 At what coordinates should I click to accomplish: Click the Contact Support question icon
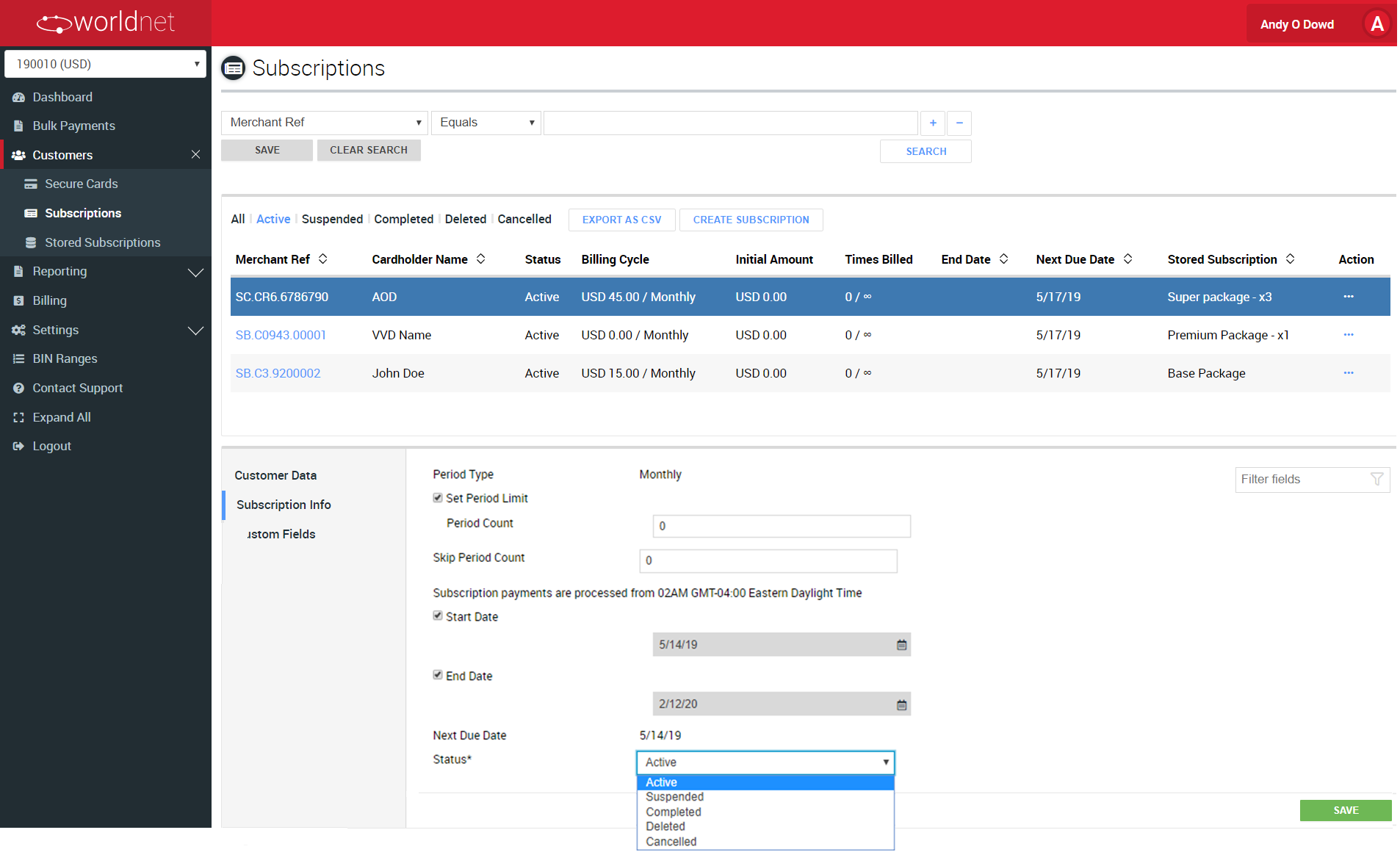tap(18, 388)
